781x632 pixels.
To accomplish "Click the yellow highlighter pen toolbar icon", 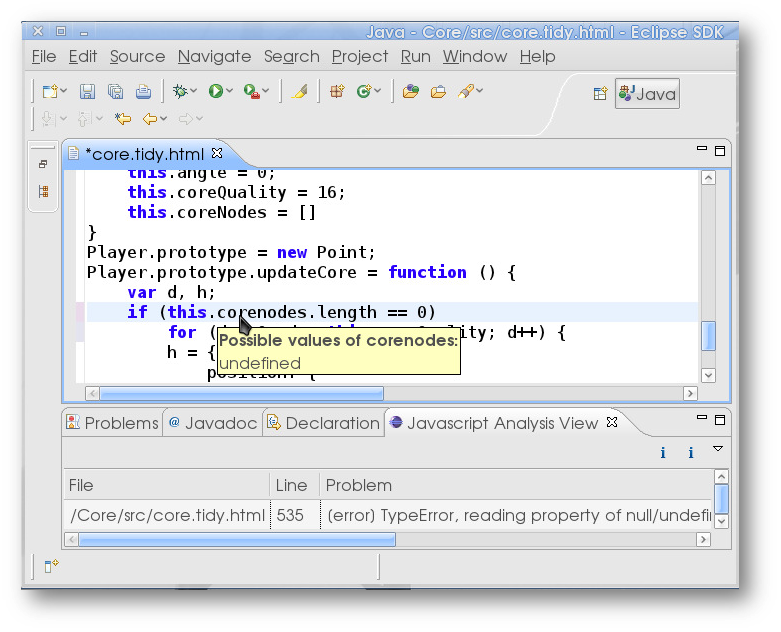I will [299, 92].
